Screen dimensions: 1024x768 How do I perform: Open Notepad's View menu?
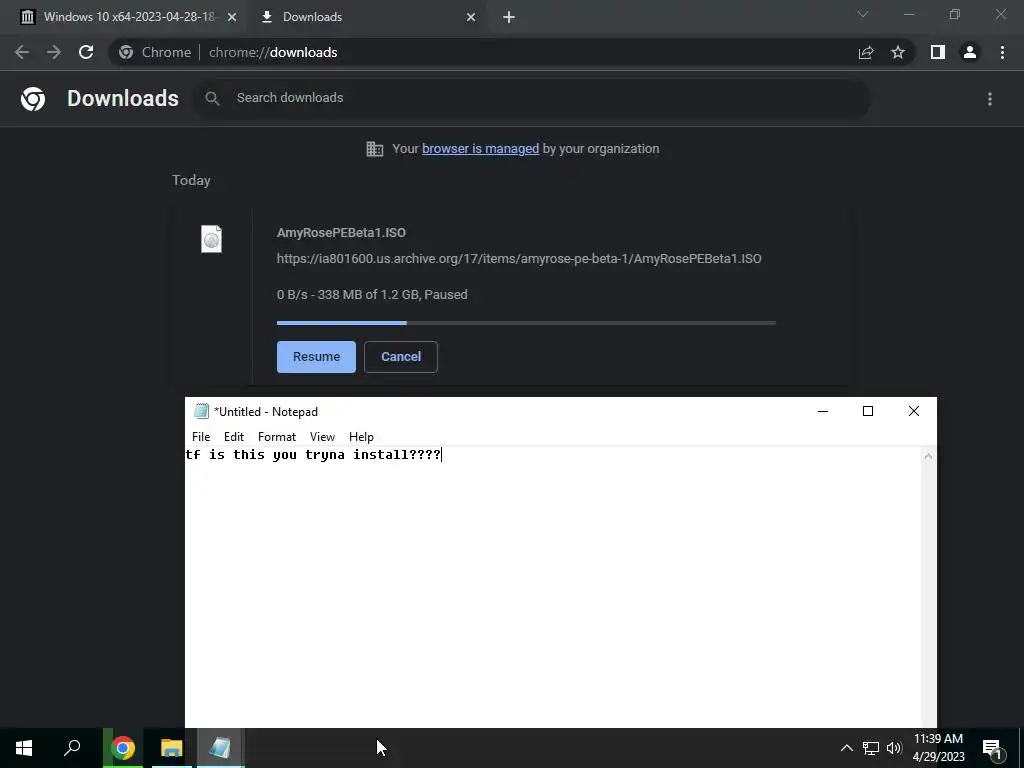click(322, 437)
